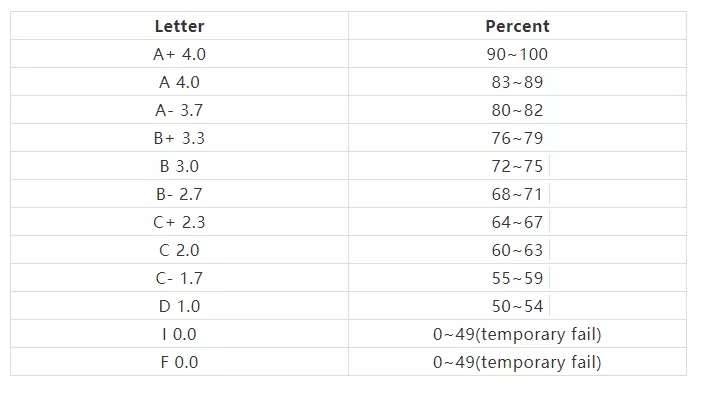
Task: Select the 90~100 percent cell
Action: (517, 54)
